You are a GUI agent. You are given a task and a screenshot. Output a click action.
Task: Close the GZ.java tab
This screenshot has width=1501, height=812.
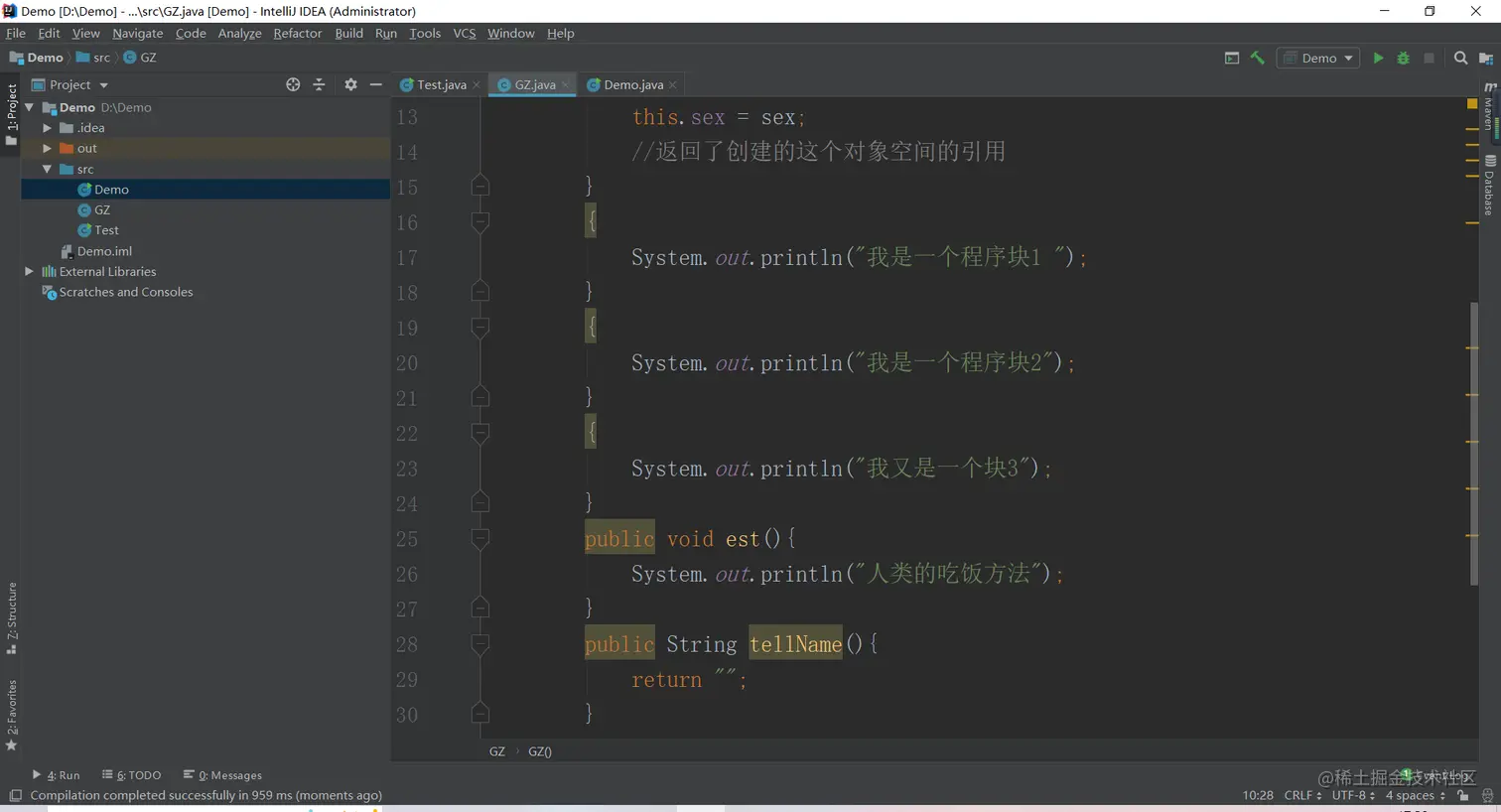pos(566,85)
